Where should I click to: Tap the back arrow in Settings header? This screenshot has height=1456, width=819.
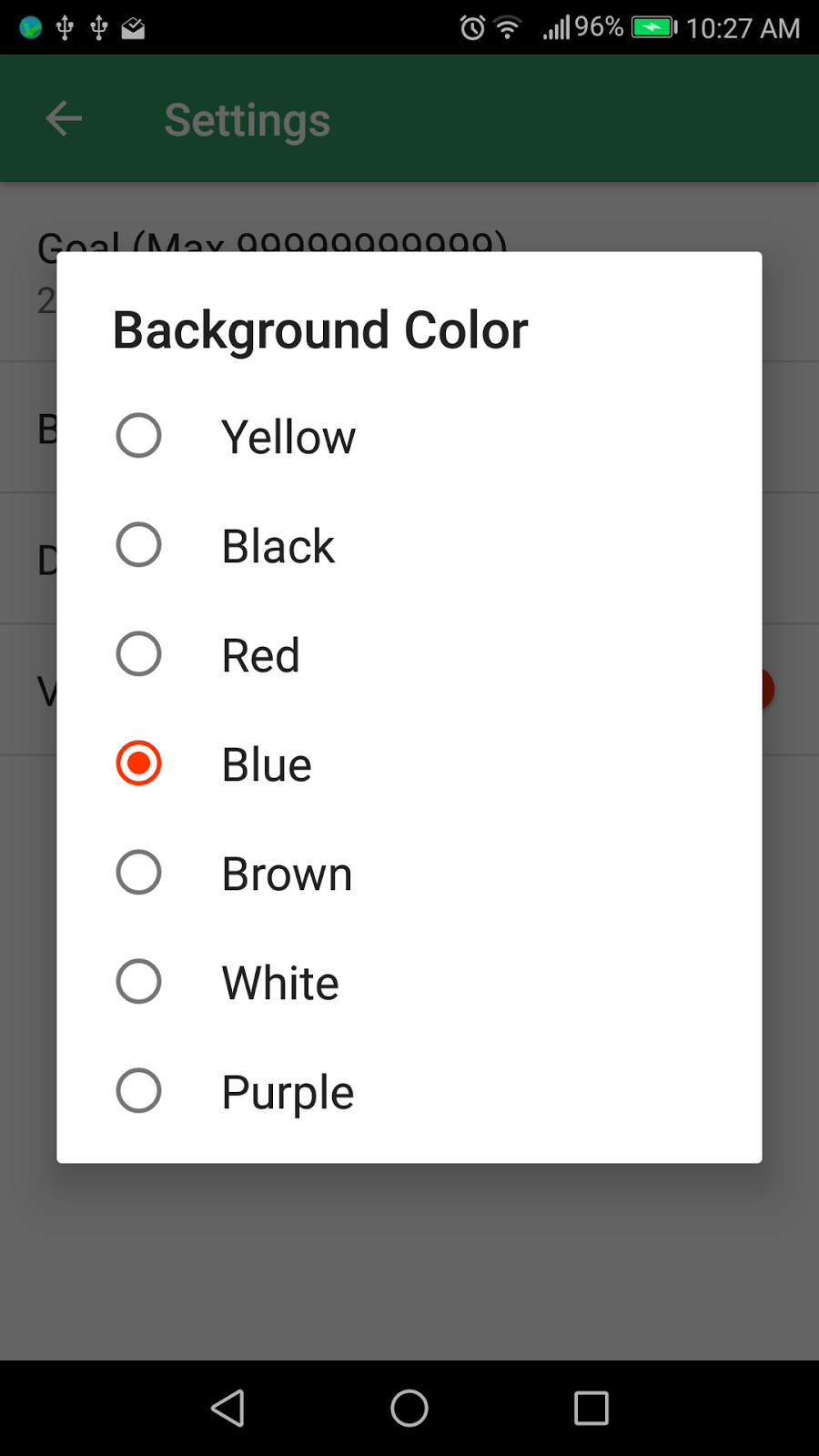64,119
